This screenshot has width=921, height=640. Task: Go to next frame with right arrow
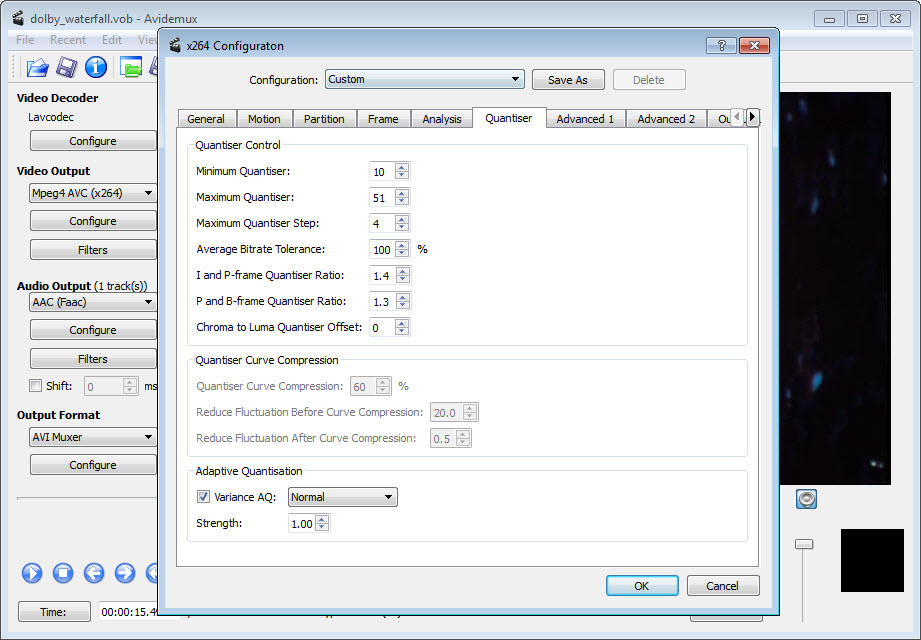click(x=125, y=572)
